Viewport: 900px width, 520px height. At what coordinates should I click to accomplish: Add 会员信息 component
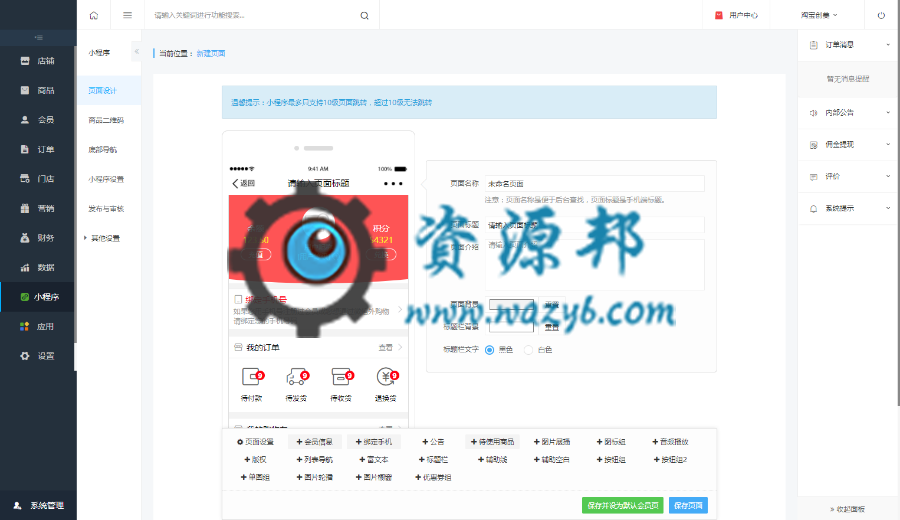coord(315,442)
